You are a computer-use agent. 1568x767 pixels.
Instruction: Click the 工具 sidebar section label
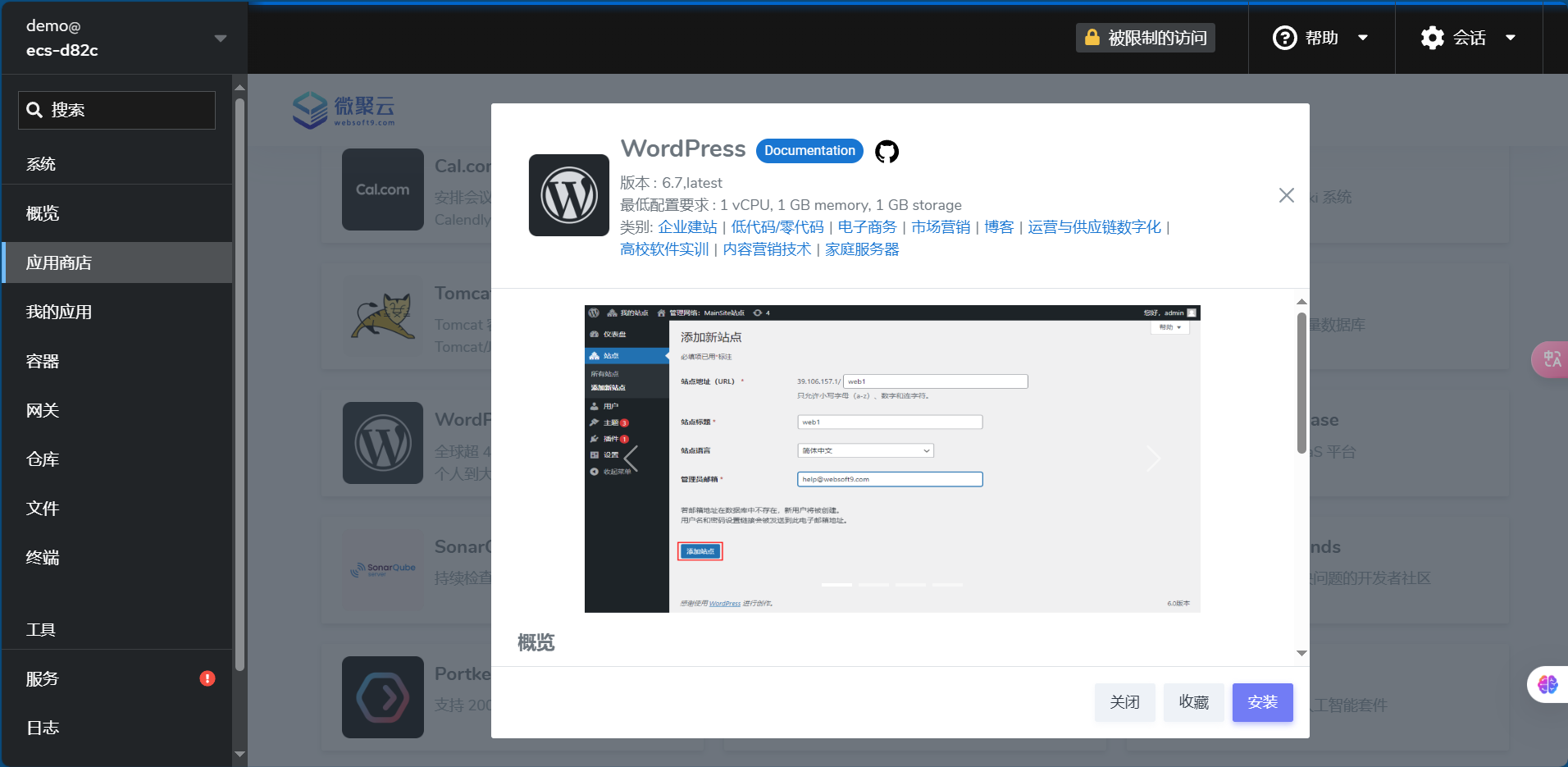pos(41,629)
